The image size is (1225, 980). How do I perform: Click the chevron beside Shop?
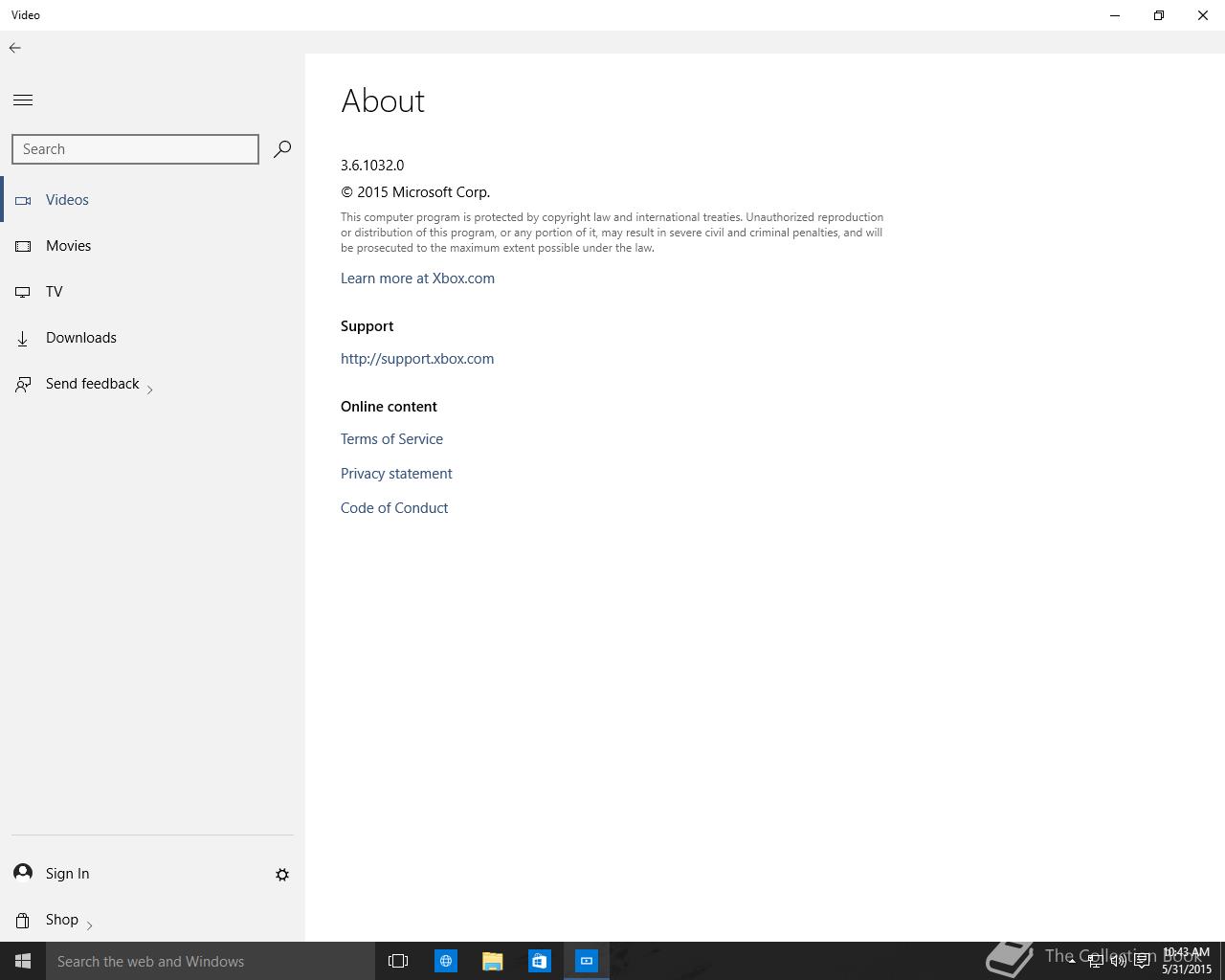coord(89,924)
